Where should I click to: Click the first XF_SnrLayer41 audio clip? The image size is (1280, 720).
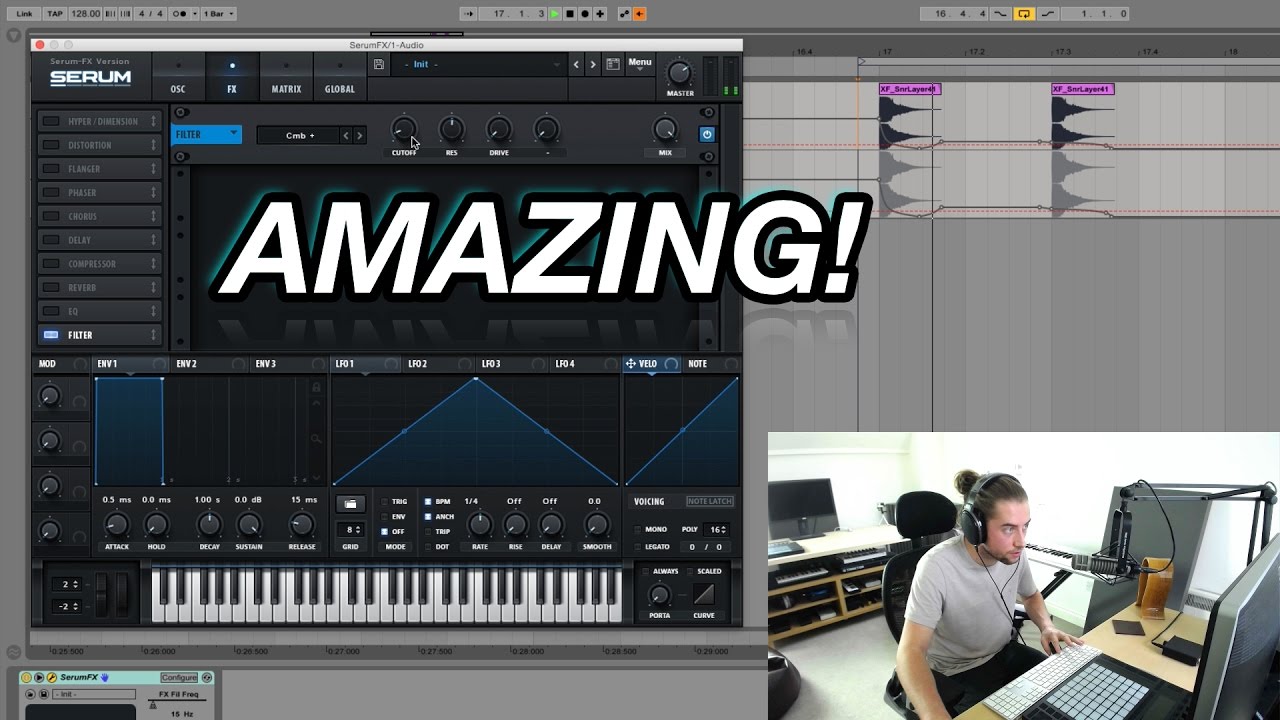pos(909,89)
